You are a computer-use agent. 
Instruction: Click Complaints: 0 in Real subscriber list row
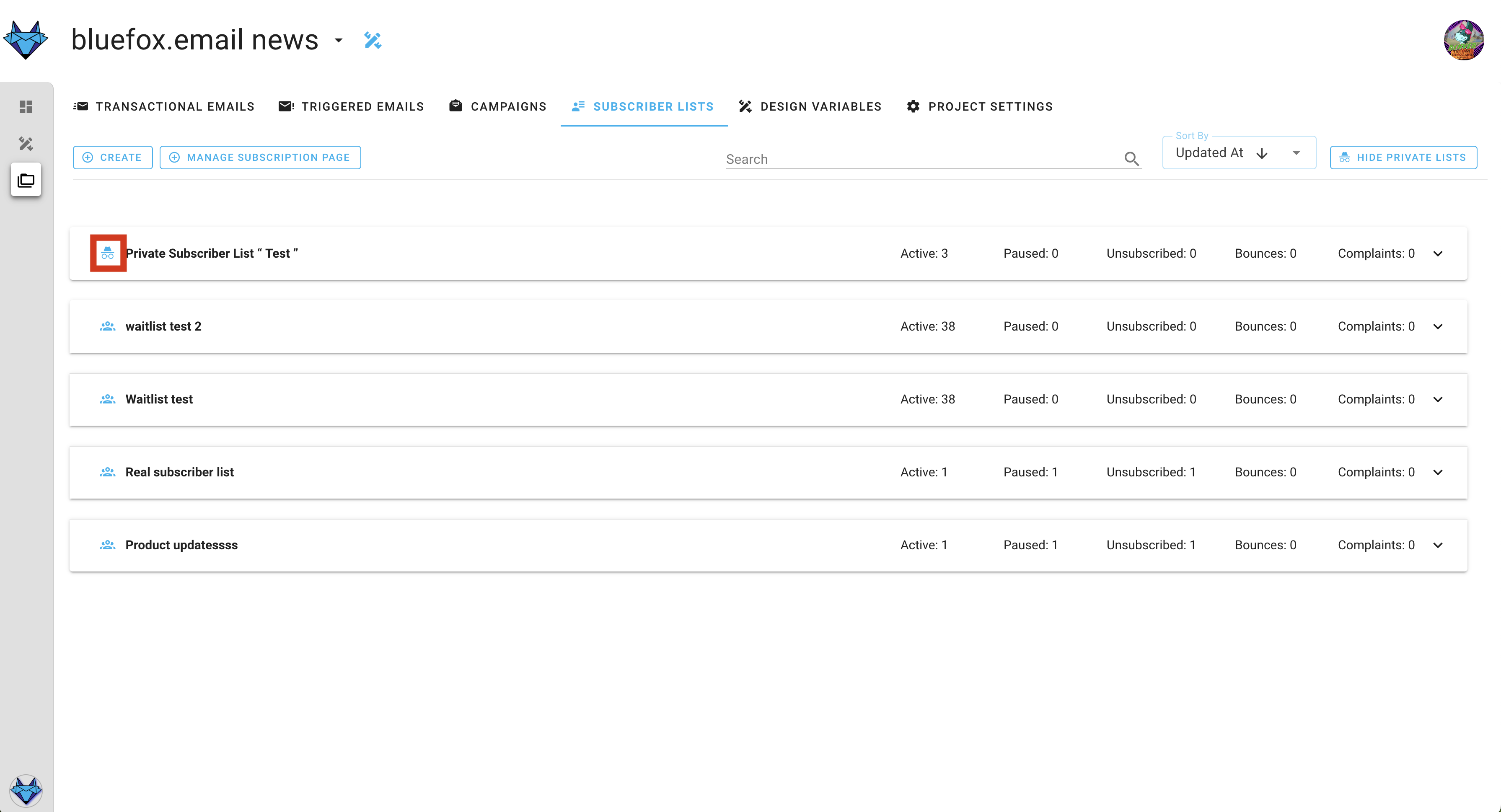pyautogui.click(x=1376, y=472)
